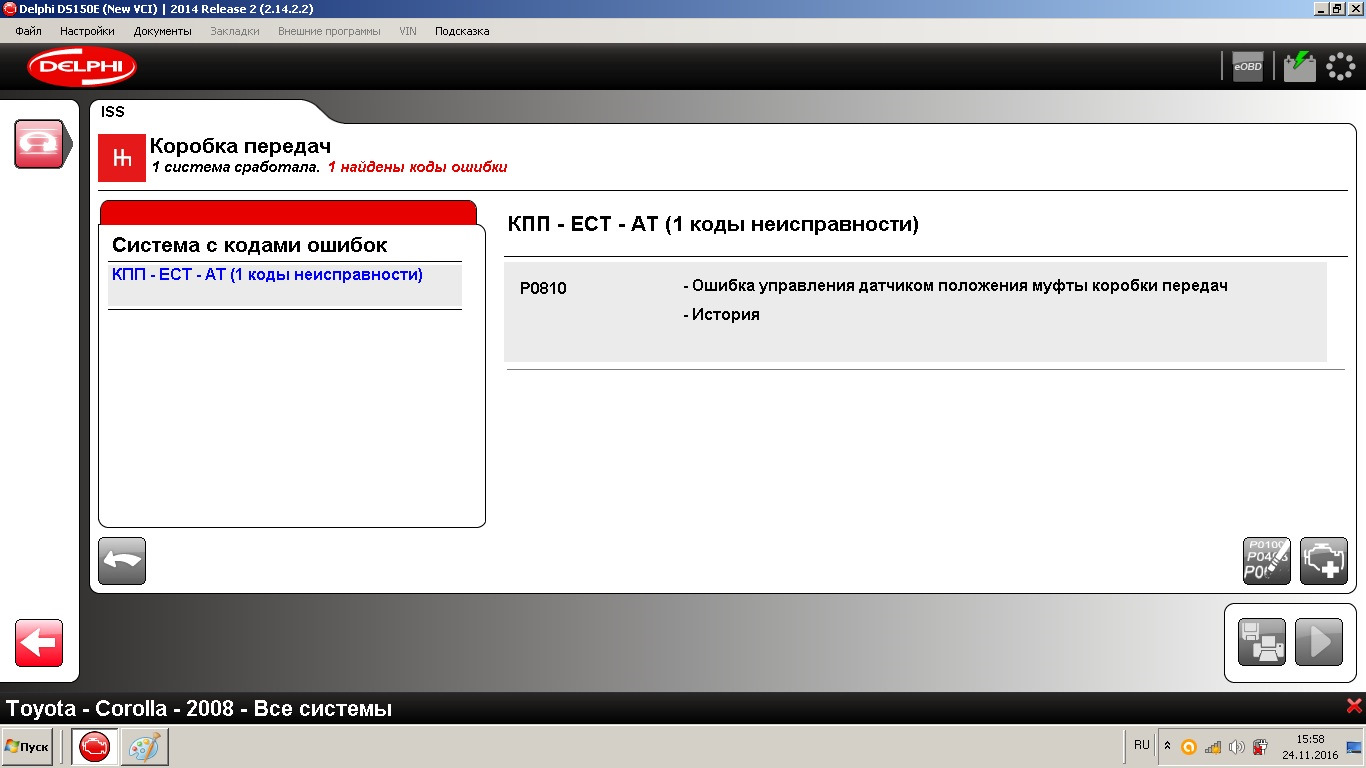The width and height of the screenshot is (1366, 768).
Task: Open Paint from the taskbar
Action: coord(145,747)
